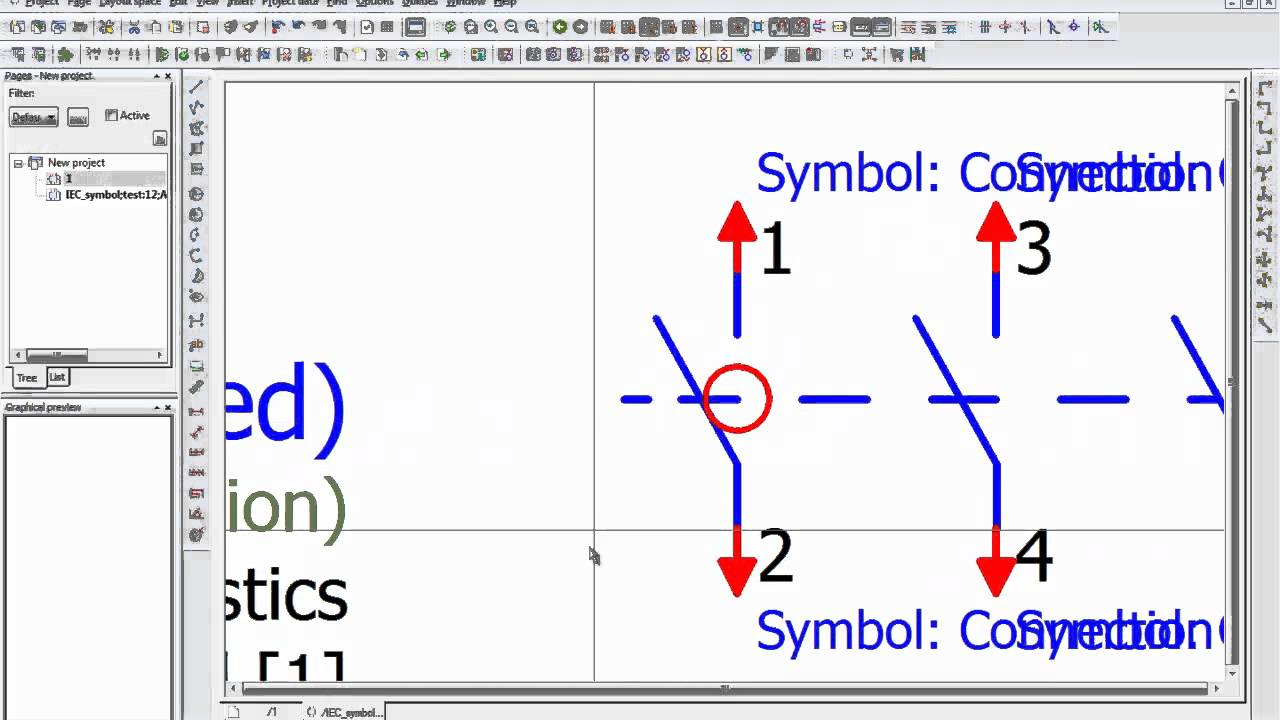Screen dimensions: 1280x720
Task: Select the Polyline tool
Action: point(197,106)
